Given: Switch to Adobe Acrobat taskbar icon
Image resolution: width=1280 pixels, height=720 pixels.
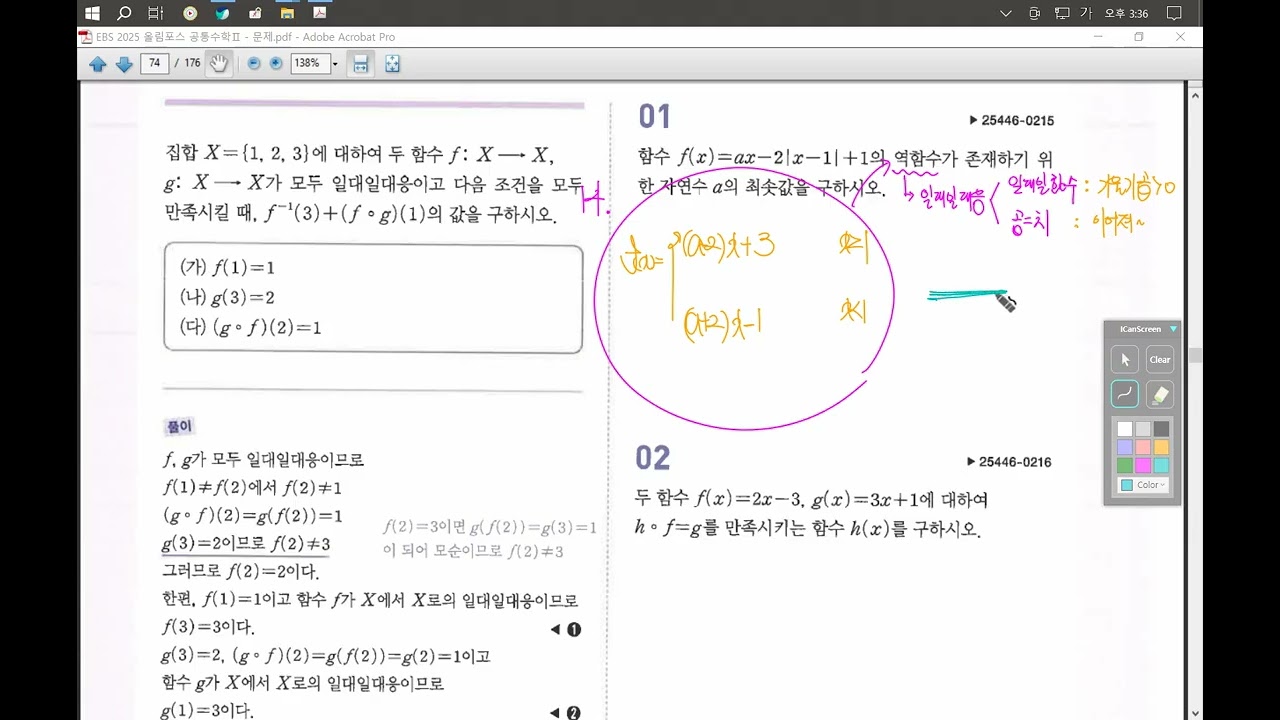Looking at the screenshot, I should coord(320,13).
